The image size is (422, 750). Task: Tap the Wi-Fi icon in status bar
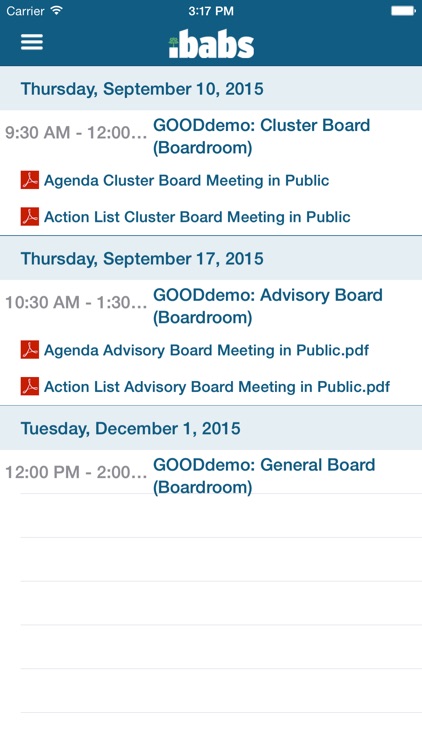point(57,10)
